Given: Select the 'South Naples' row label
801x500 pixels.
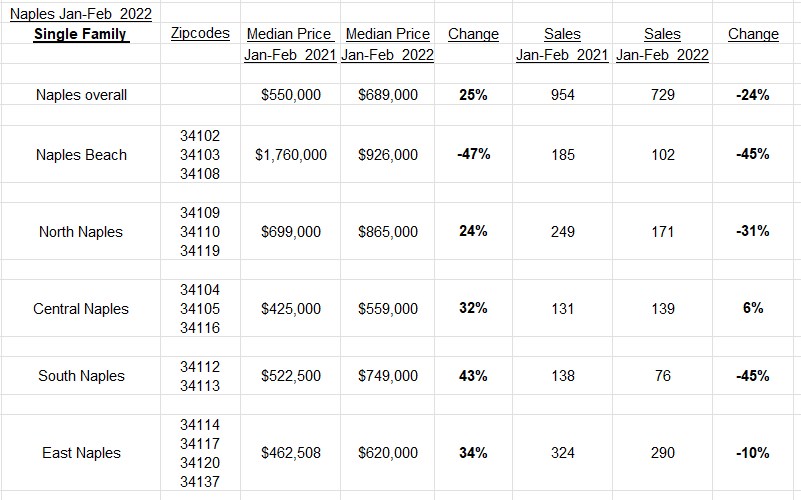Looking at the screenshot, I should [x=81, y=376].
